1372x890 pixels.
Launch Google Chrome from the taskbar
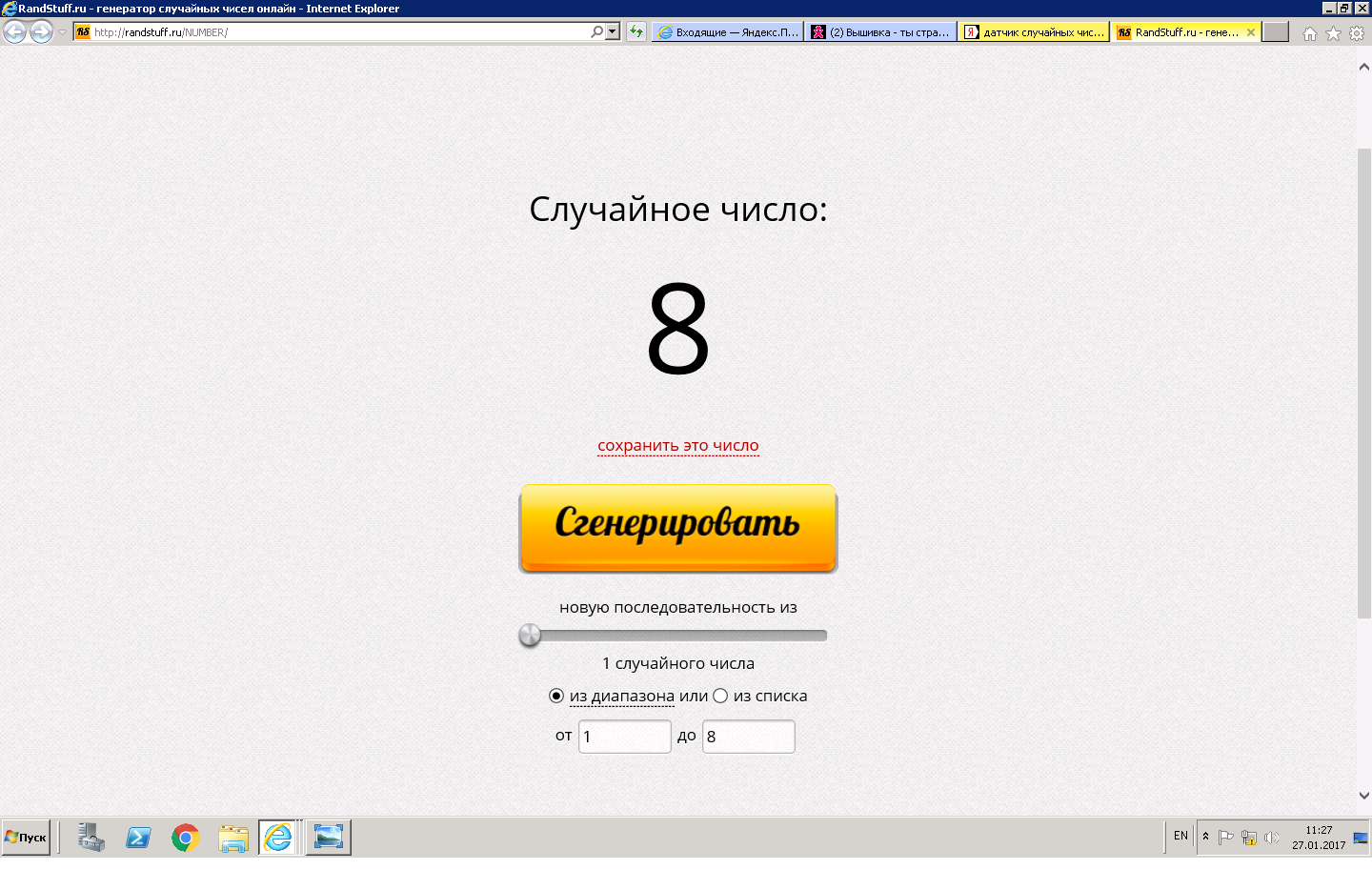coord(186,838)
